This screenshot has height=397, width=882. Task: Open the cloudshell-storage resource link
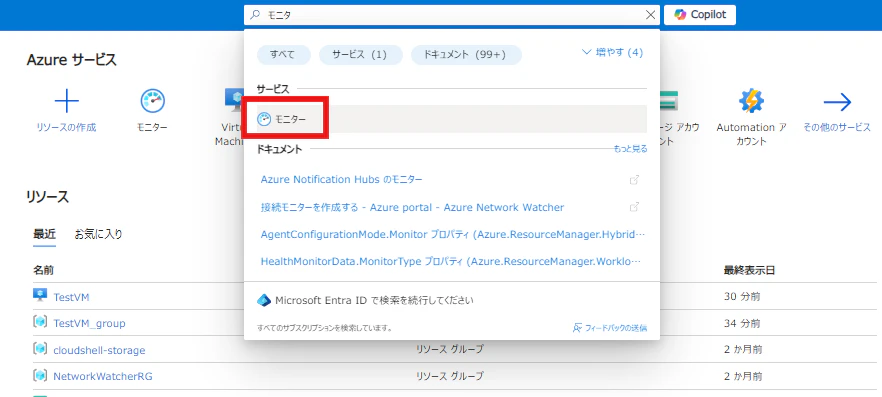click(x=99, y=350)
